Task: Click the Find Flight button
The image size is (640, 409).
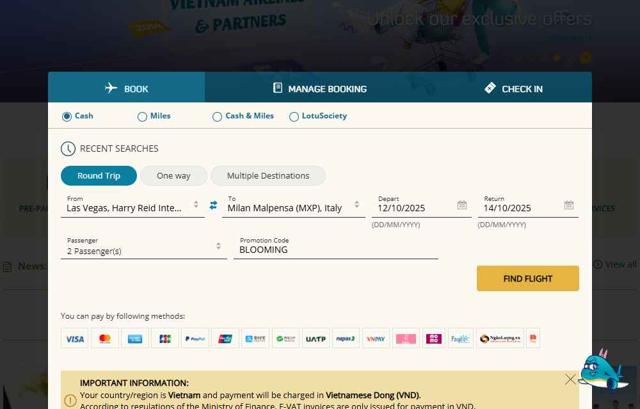Action: (528, 278)
